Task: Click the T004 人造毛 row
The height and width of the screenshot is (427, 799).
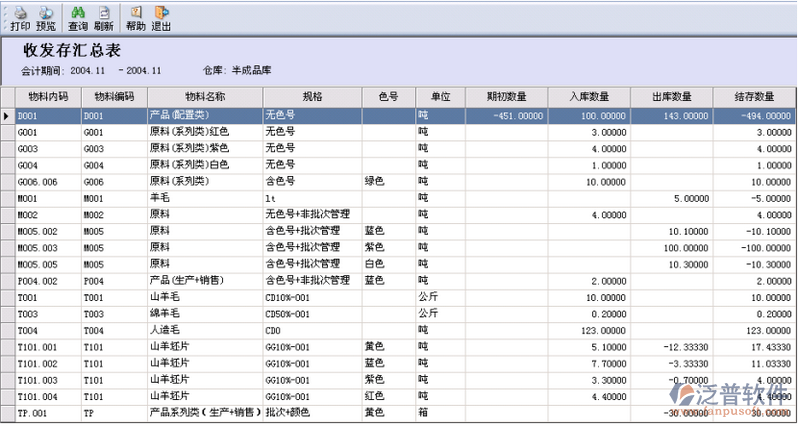Action: [x=205, y=329]
